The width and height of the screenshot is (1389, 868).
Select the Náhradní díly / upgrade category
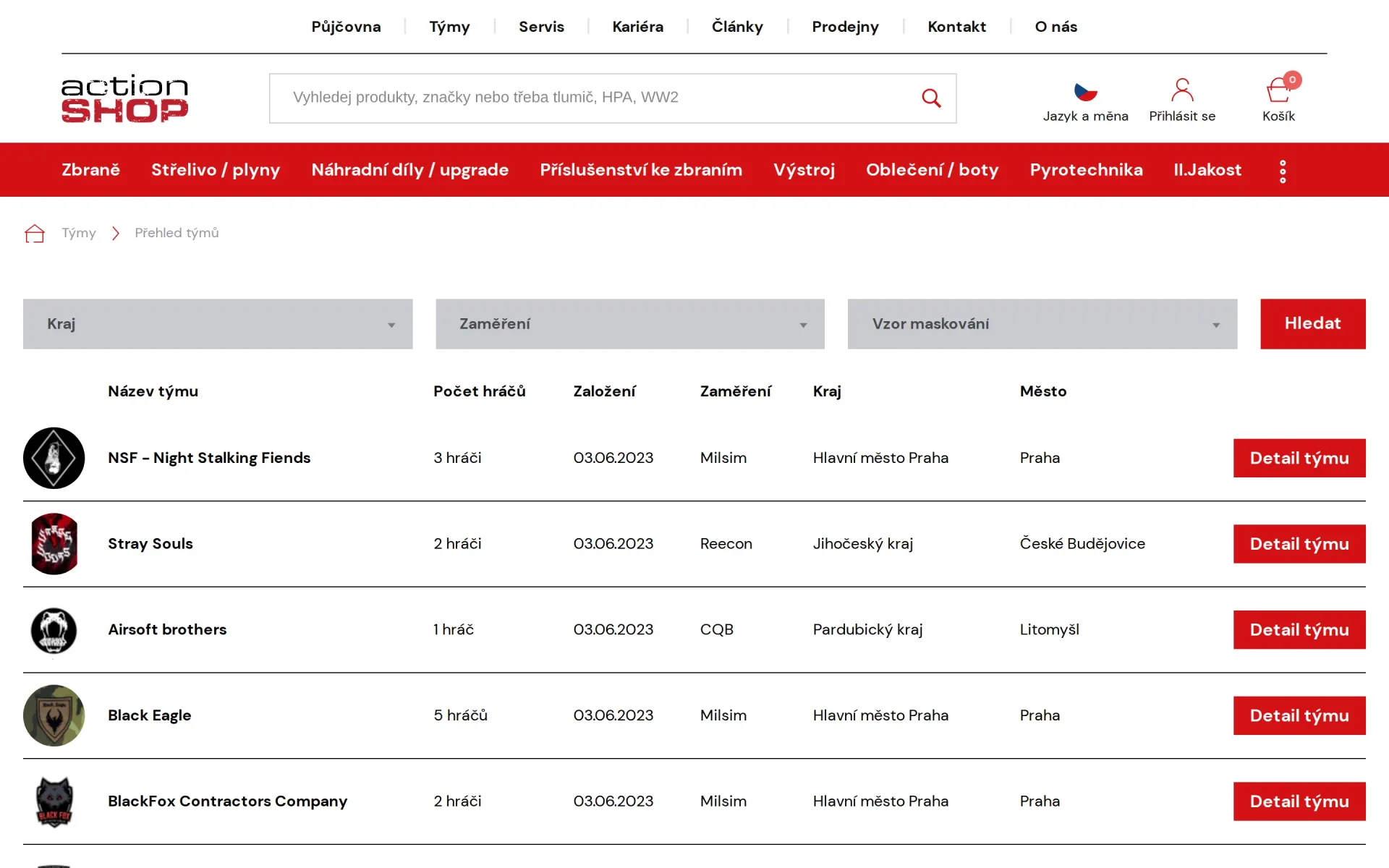409,170
